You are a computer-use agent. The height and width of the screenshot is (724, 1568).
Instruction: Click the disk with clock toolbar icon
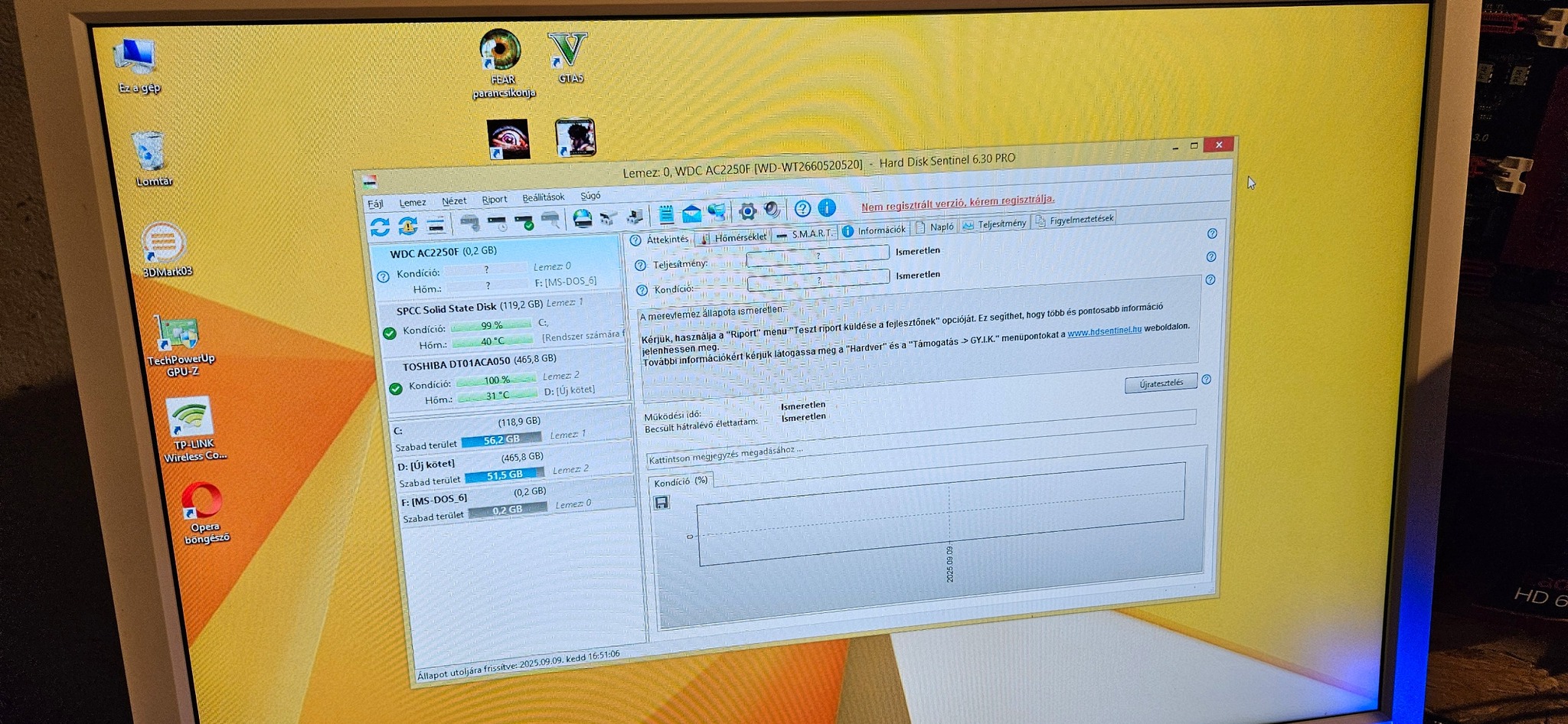point(497,223)
